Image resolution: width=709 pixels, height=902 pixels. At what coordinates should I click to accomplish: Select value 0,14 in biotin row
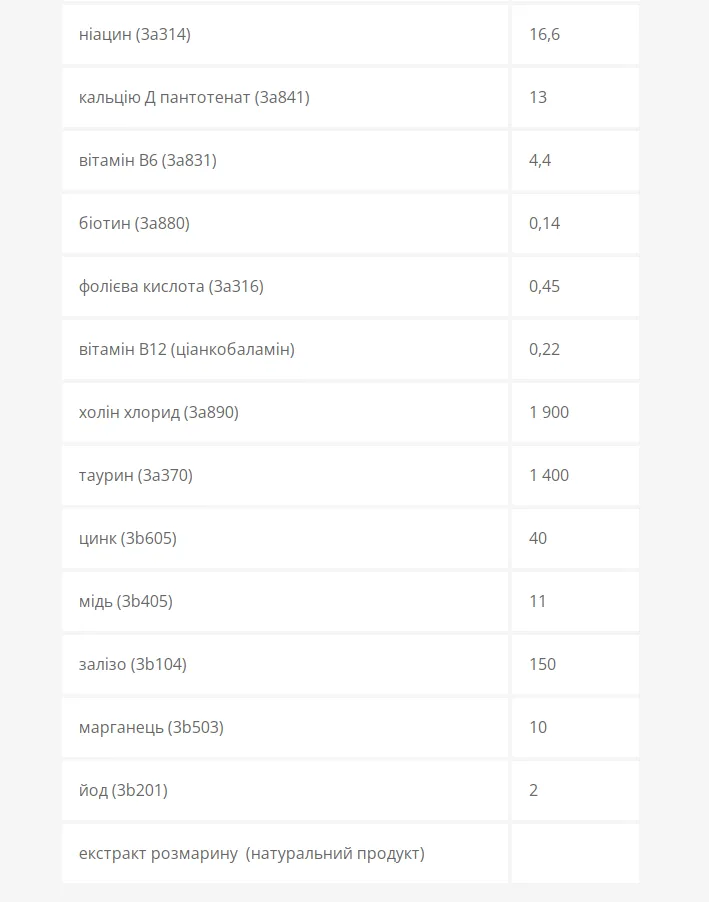(x=544, y=223)
